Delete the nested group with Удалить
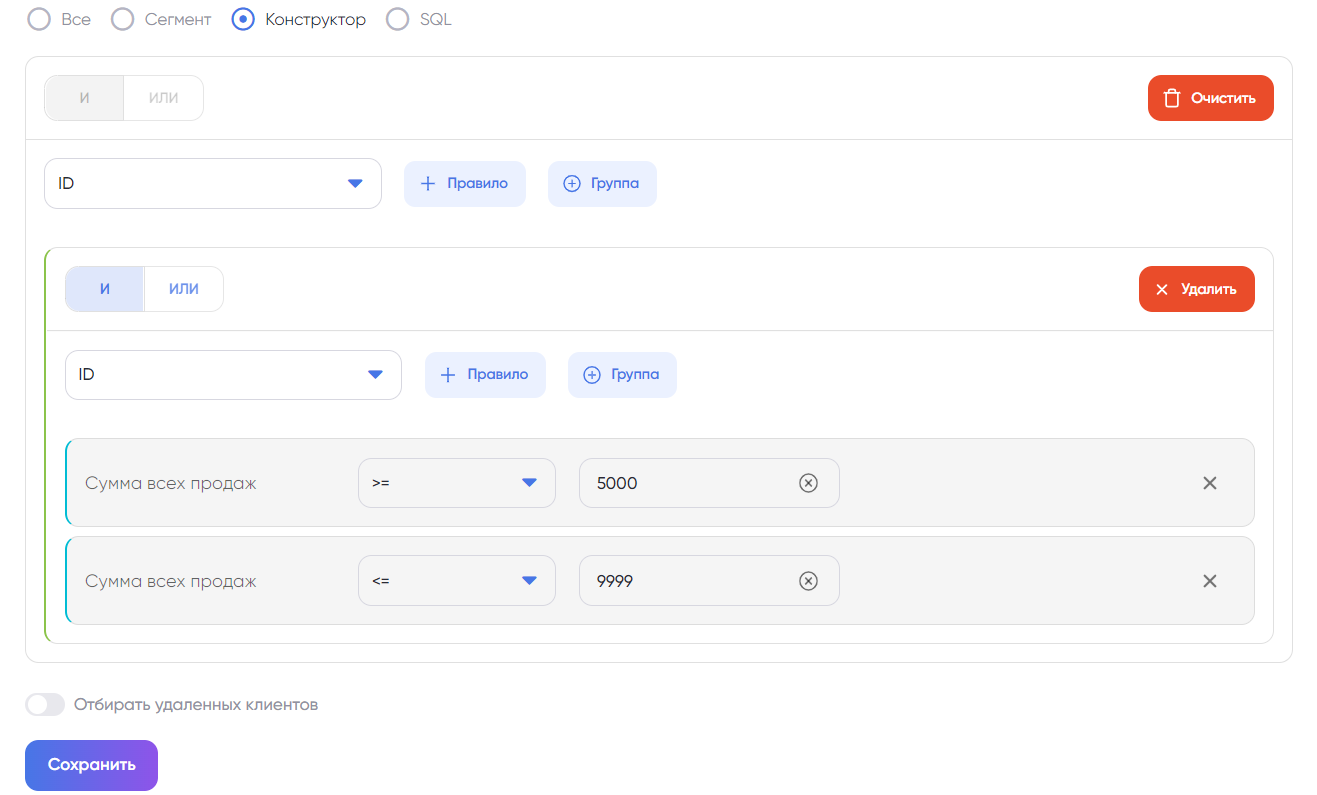1317x795 pixels. point(1196,289)
